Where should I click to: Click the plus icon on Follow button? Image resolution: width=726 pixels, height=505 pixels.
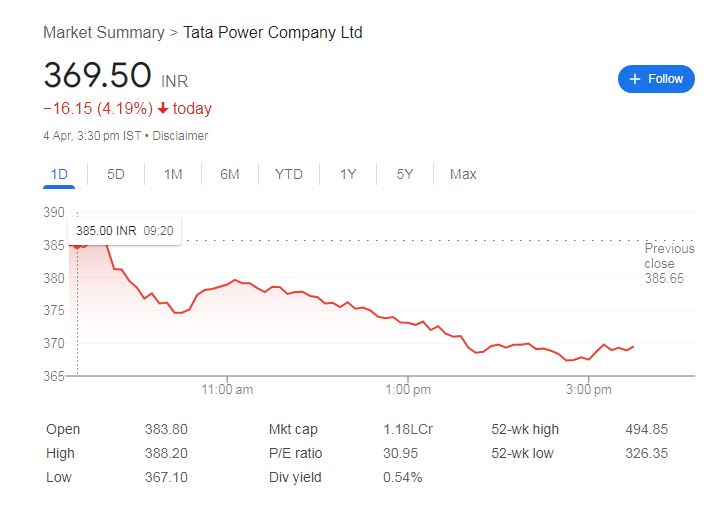(635, 79)
